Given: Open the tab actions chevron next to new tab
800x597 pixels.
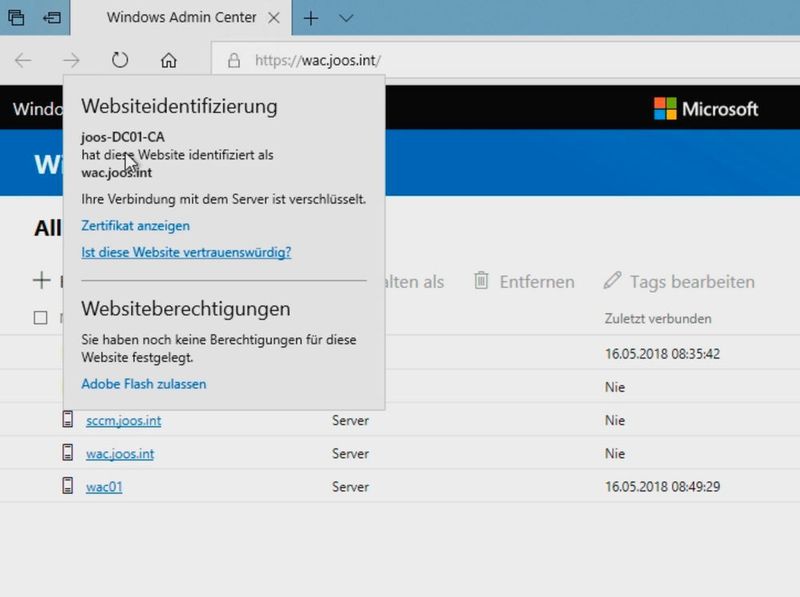Looking at the screenshot, I should pos(346,17).
